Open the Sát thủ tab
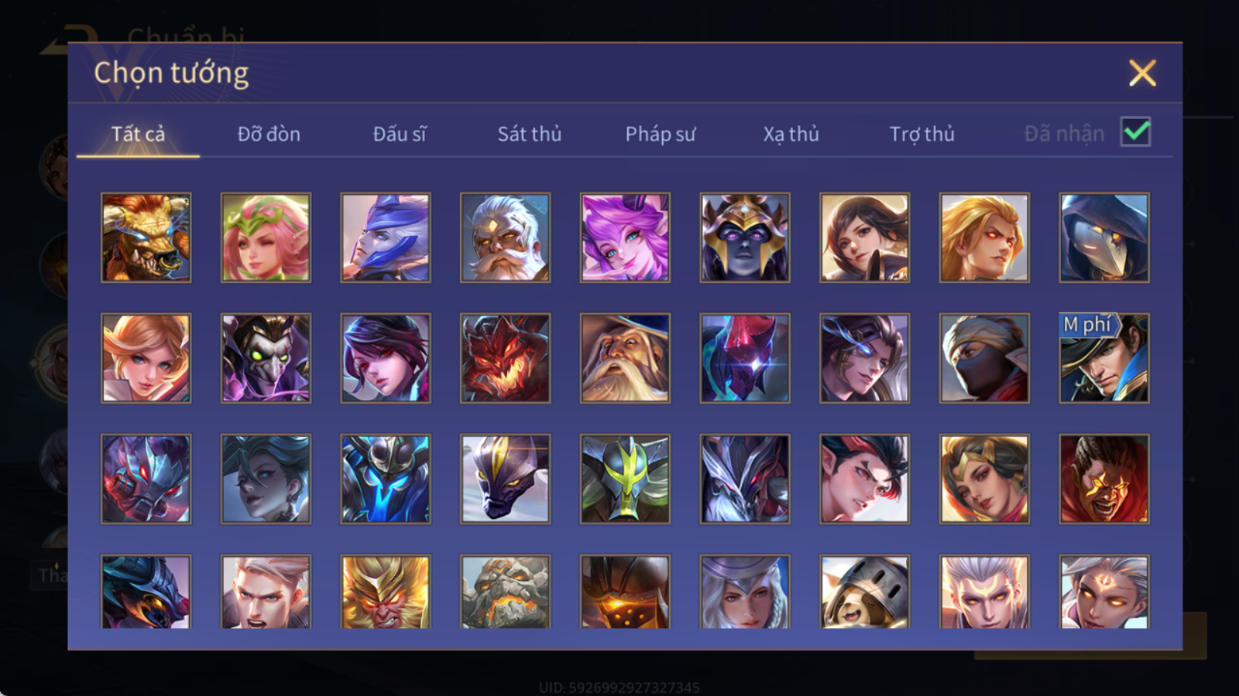This screenshot has width=1239, height=696. pyautogui.click(x=529, y=134)
